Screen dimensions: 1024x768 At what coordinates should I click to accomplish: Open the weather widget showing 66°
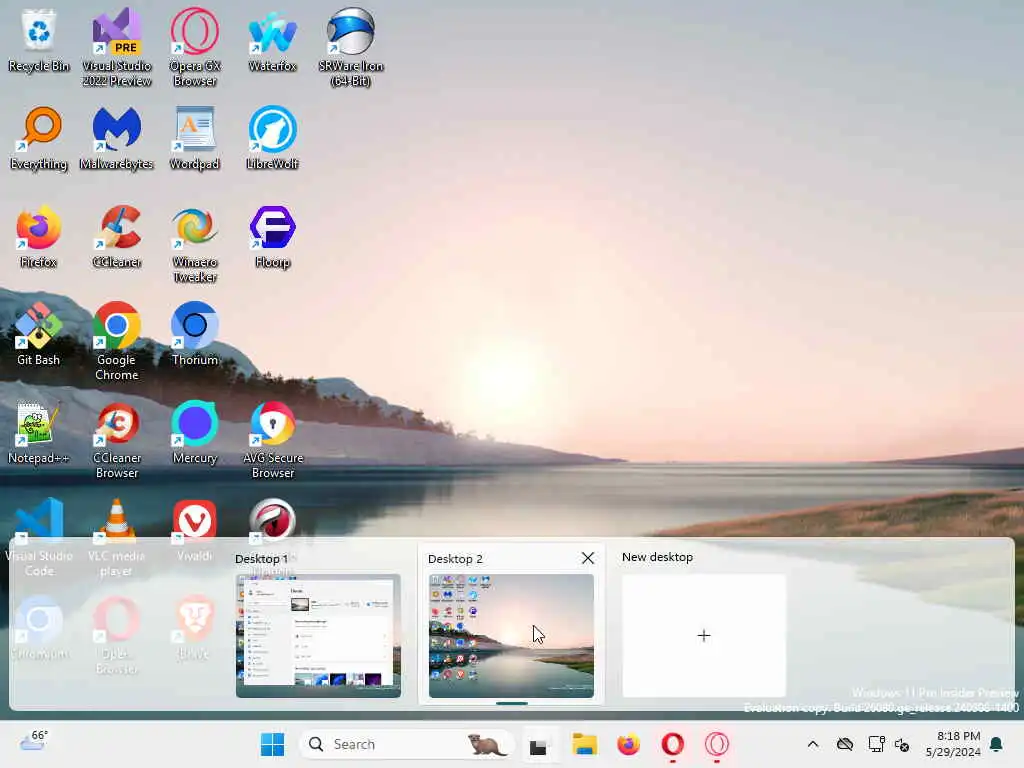[x=33, y=742]
